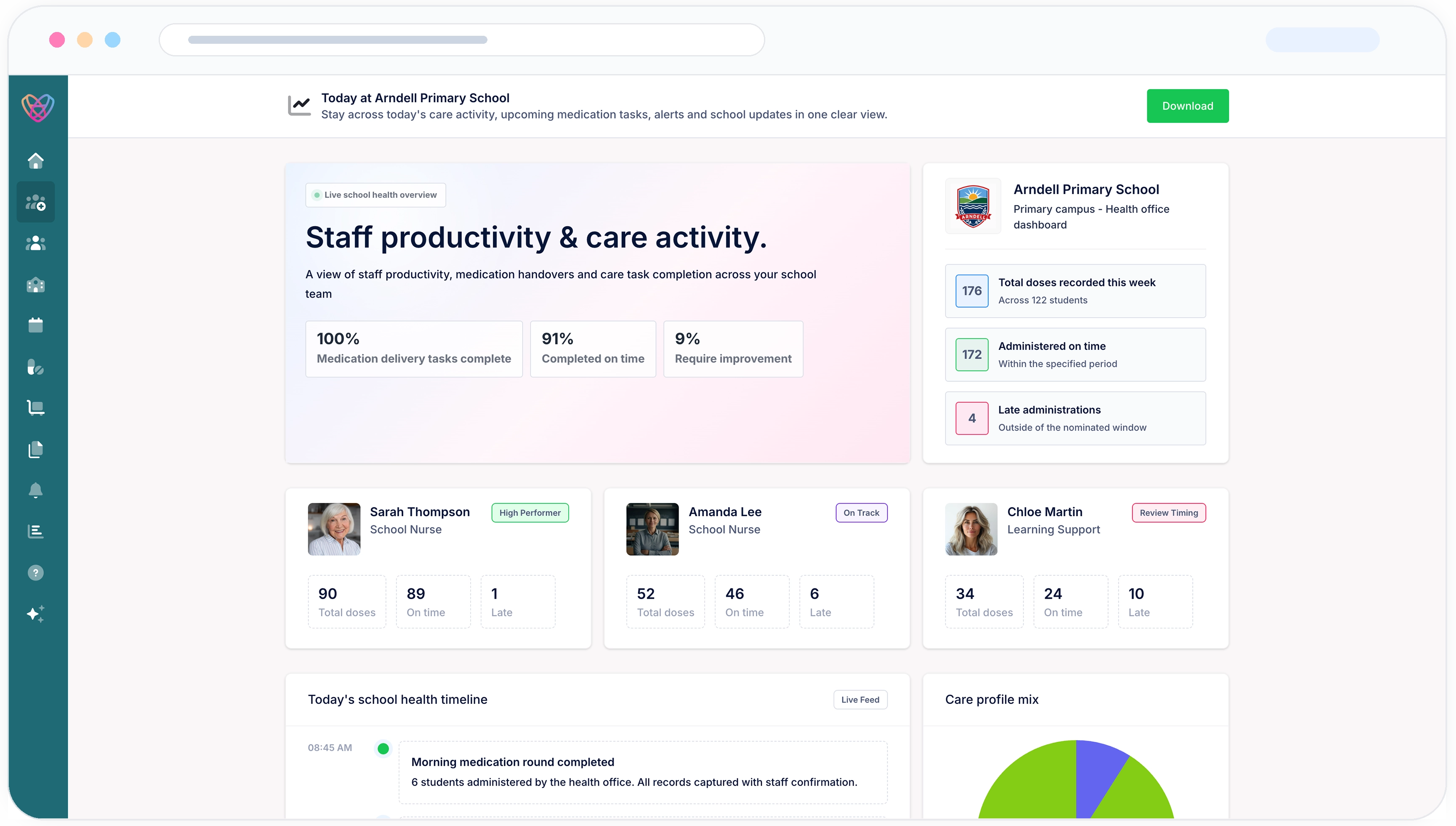The image size is (1456, 826).
Task: Click Sarah Thompson's 90 Total doses
Action: (347, 602)
